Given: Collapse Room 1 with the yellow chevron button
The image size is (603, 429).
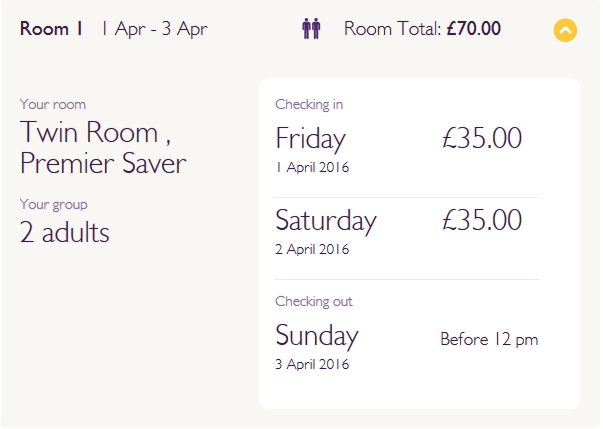Looking at the screenshot, I should [x=565, y=30].
